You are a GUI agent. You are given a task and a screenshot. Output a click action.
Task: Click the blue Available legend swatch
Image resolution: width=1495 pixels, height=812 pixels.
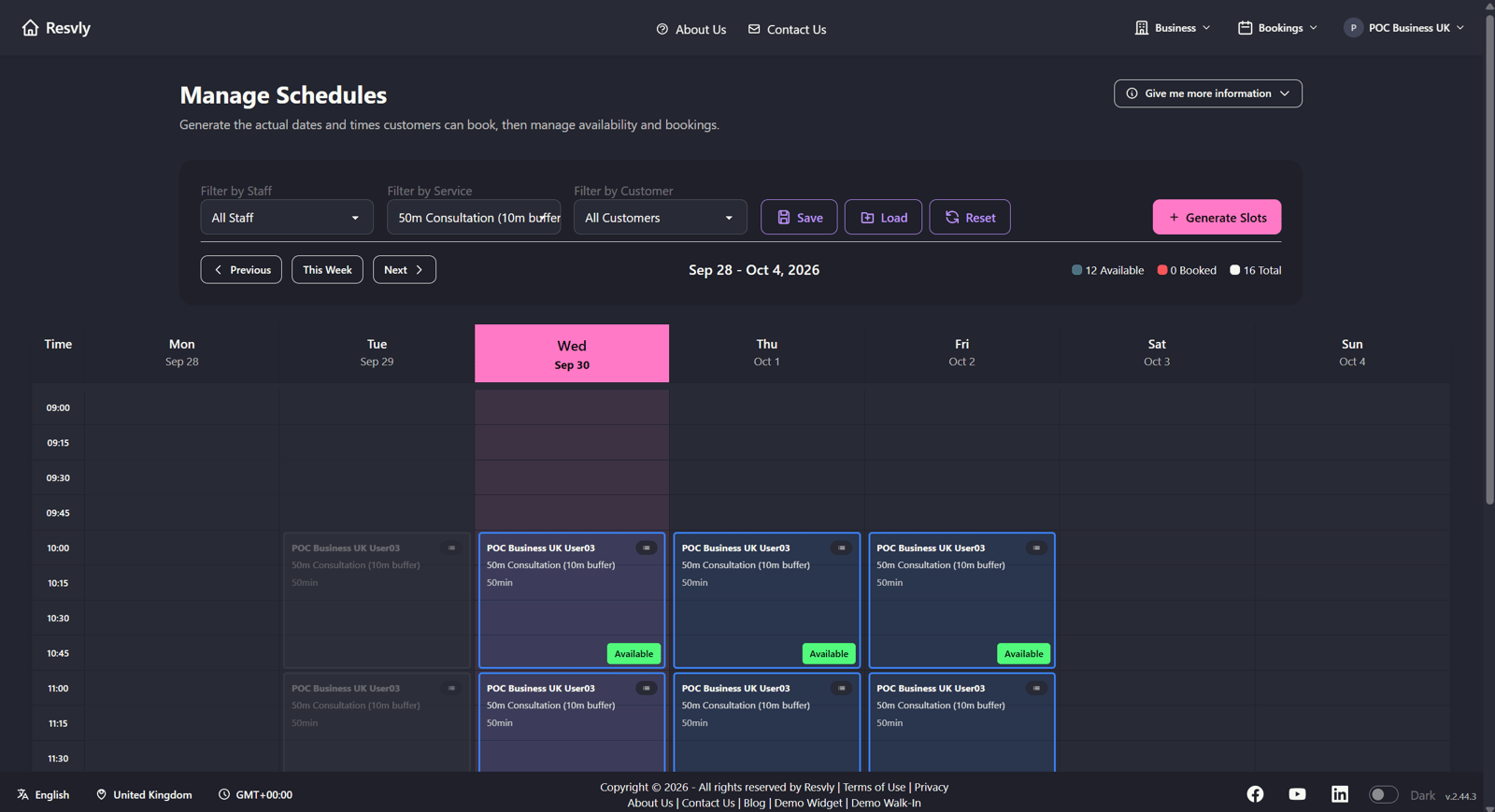1076,270
